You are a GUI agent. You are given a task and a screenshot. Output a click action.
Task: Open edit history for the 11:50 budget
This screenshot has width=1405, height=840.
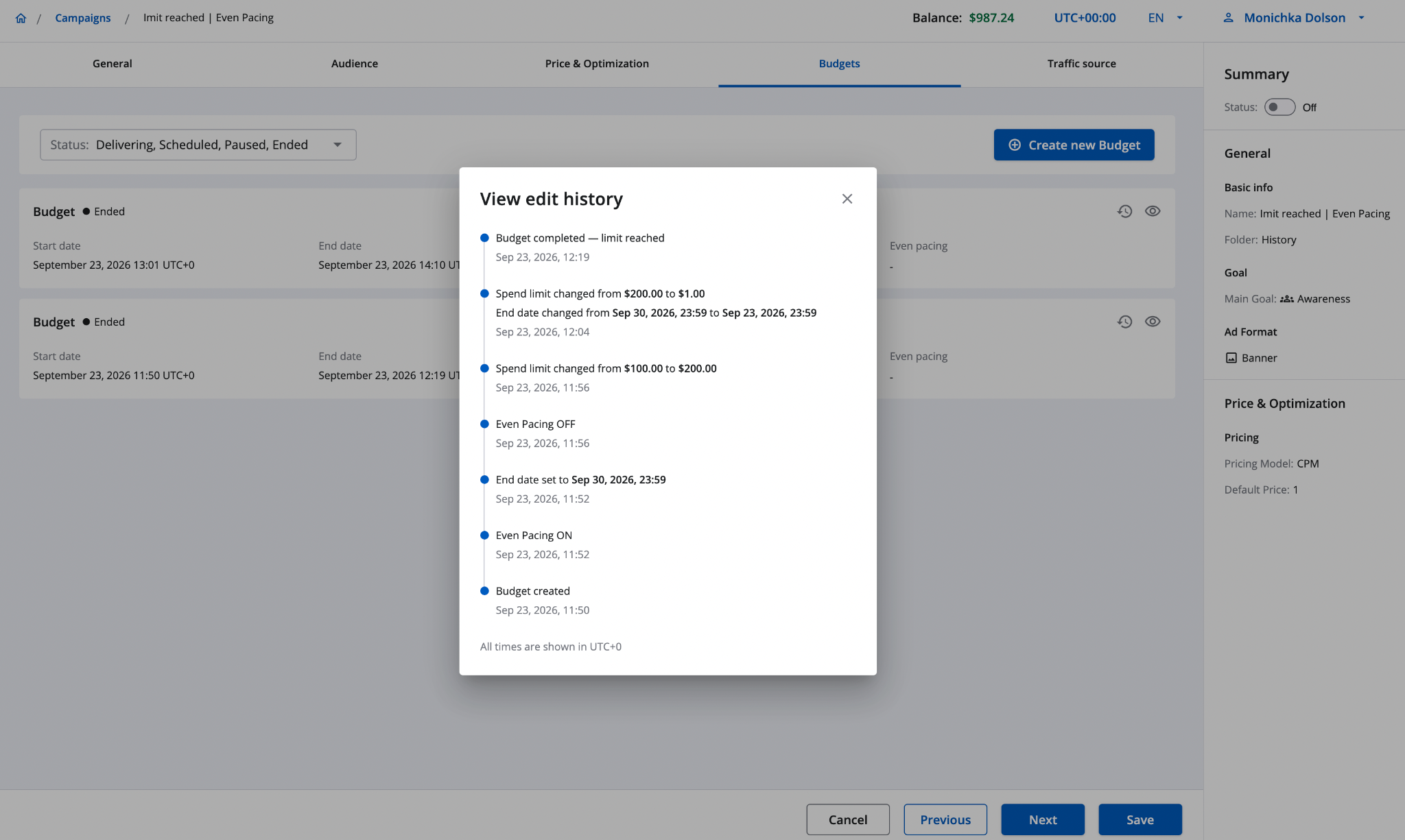pyautogui.click(x=1124, y=322)
